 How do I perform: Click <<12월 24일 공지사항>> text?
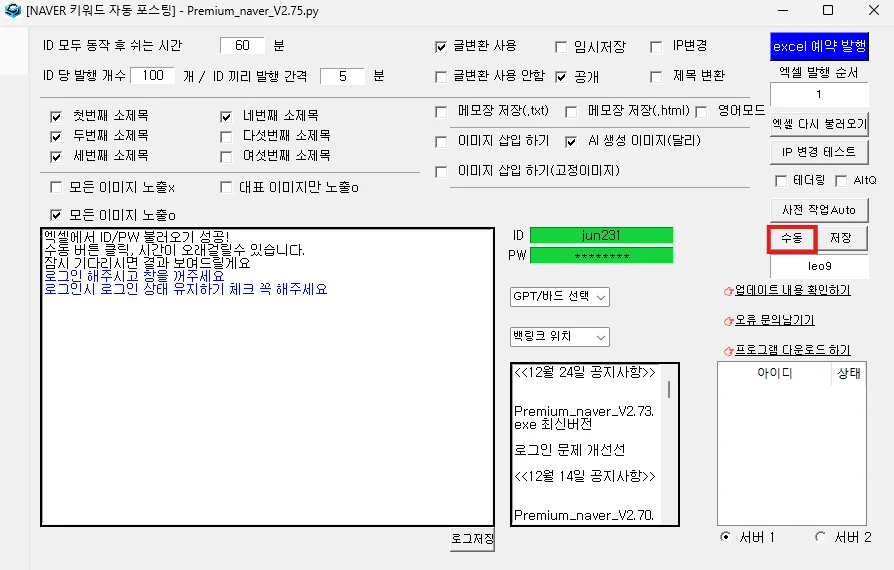coord(584,372)
